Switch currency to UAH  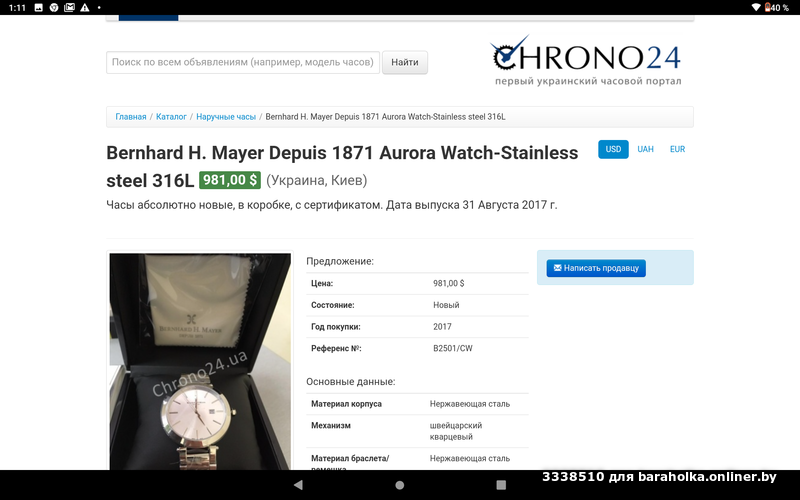click(645, 149)
